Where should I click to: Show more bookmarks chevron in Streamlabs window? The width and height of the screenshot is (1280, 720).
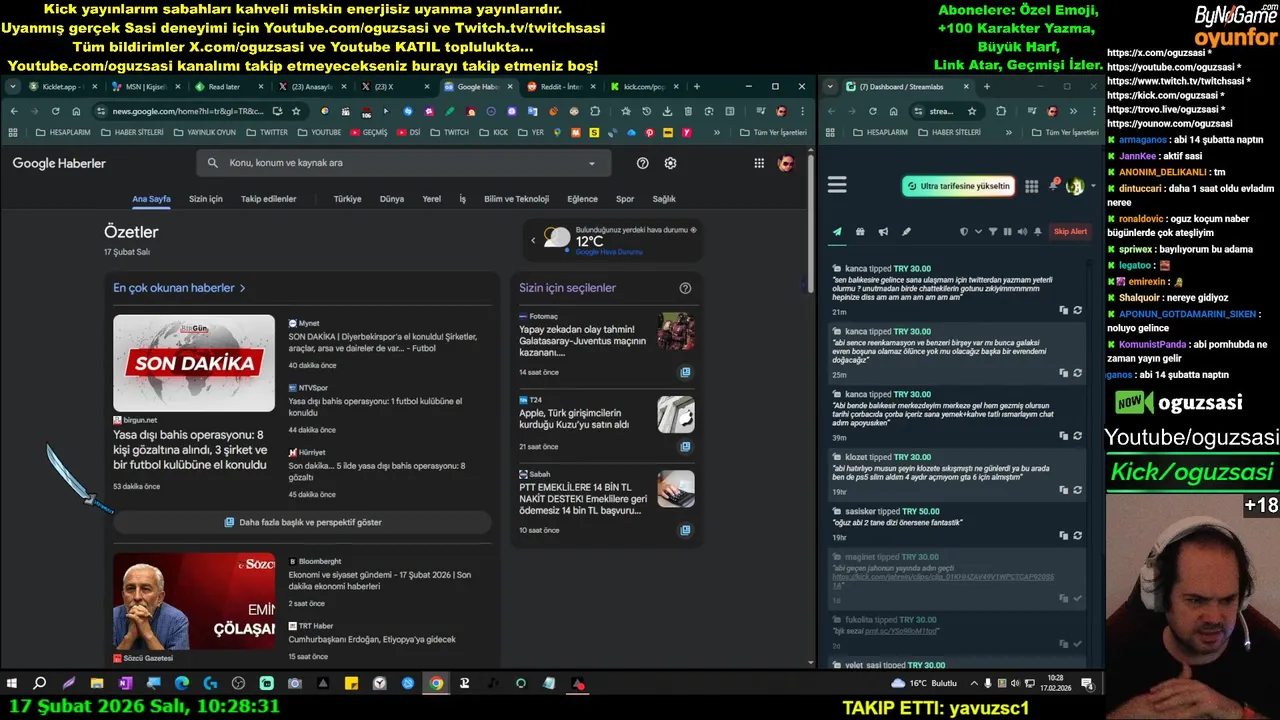click(1008, 132)
